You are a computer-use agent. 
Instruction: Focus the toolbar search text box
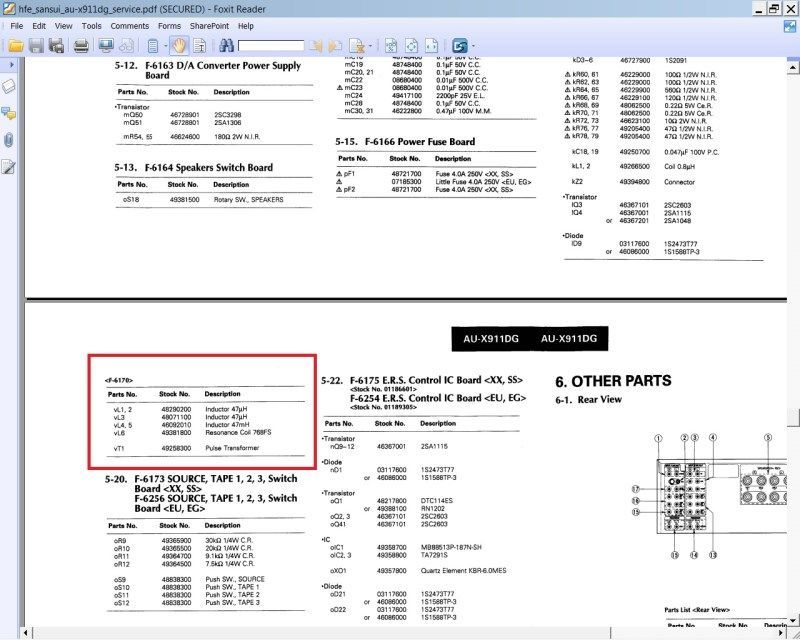[270, 46]
